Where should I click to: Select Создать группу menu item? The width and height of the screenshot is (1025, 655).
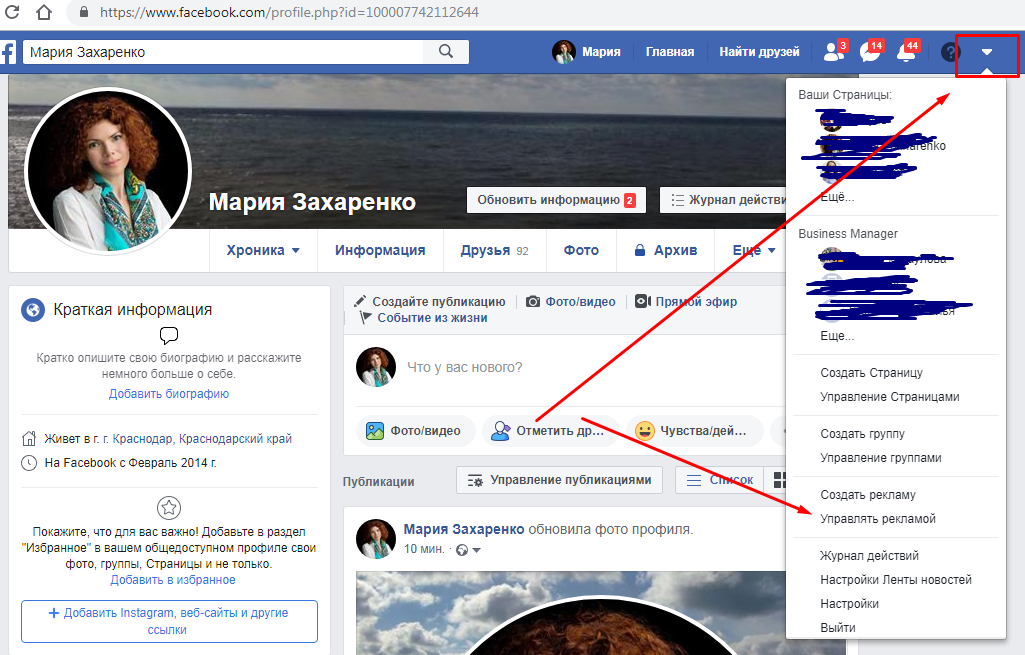862,433
